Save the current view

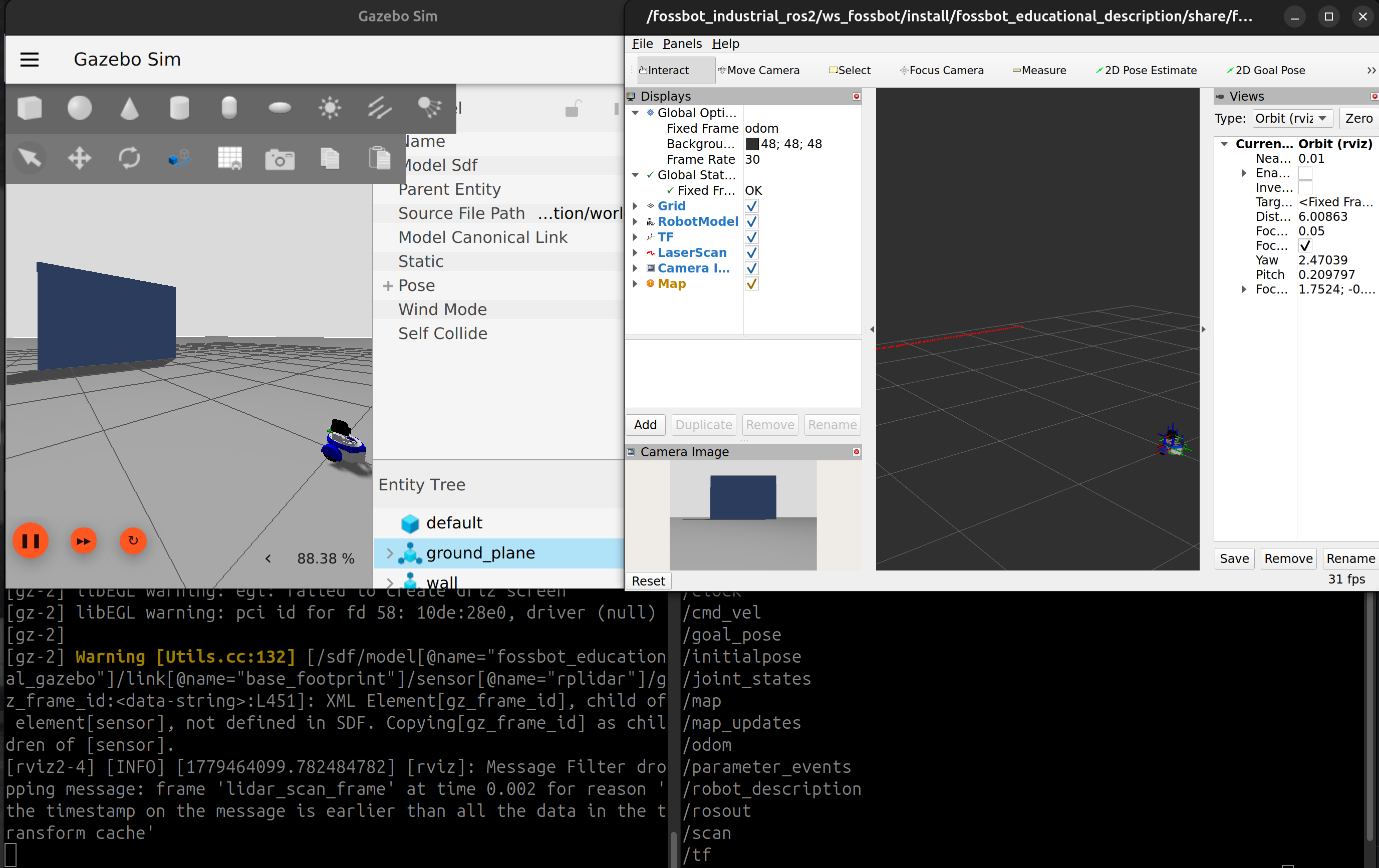[1234, 558]
